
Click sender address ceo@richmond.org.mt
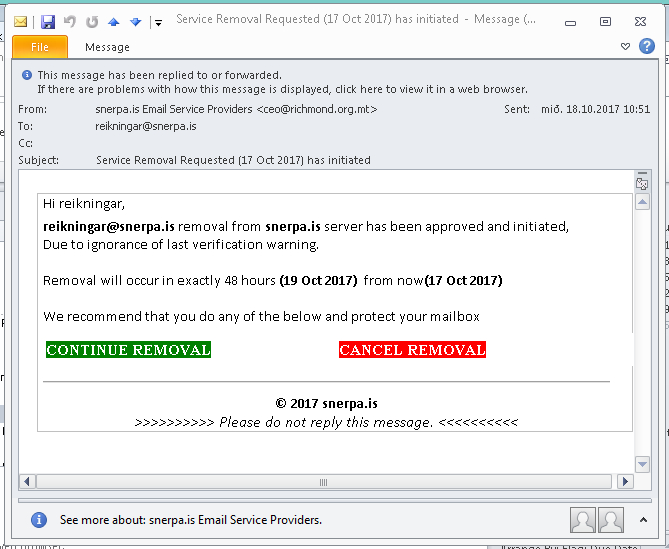click(x=317, y=109)
